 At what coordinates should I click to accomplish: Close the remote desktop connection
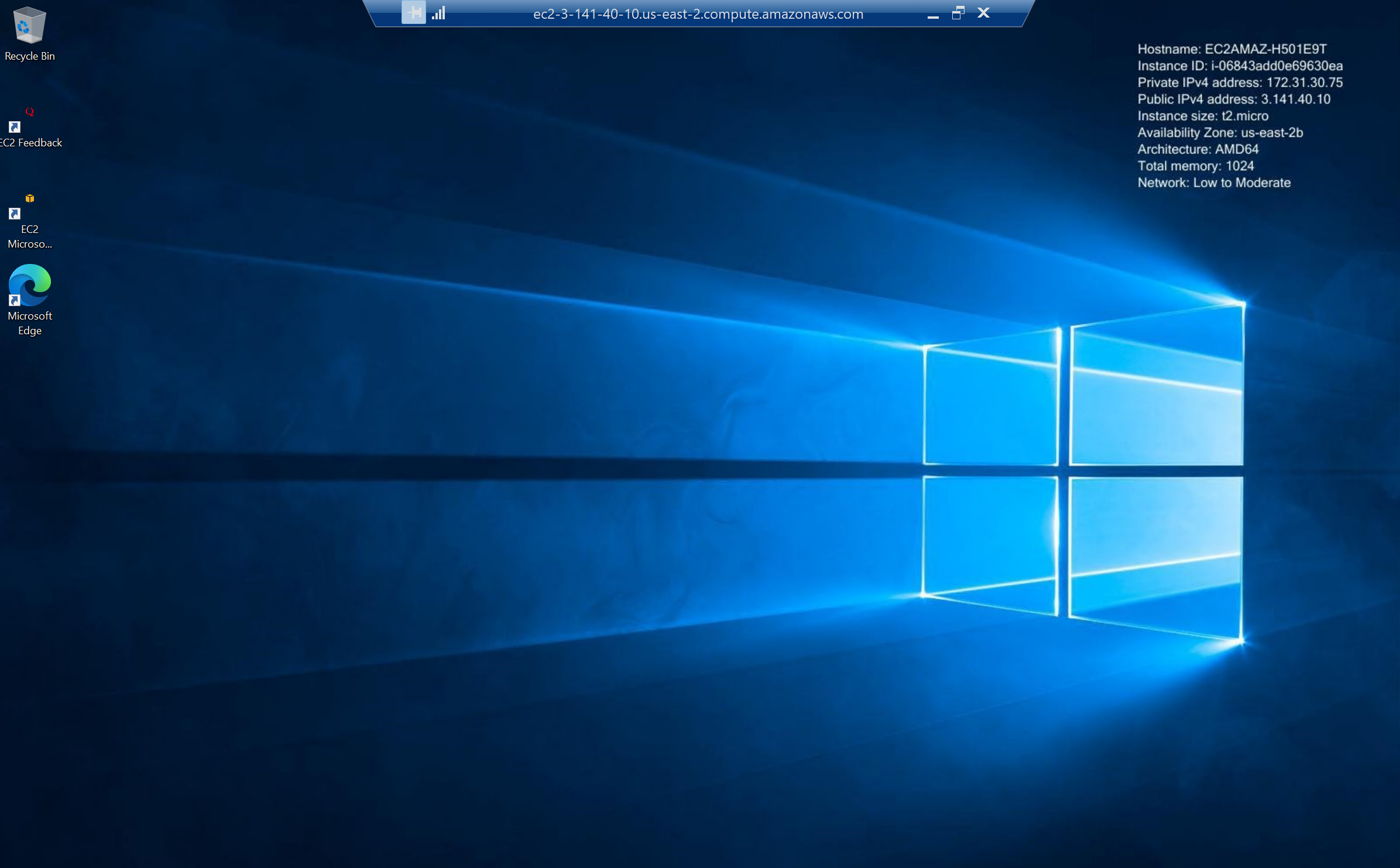[983, 13]
